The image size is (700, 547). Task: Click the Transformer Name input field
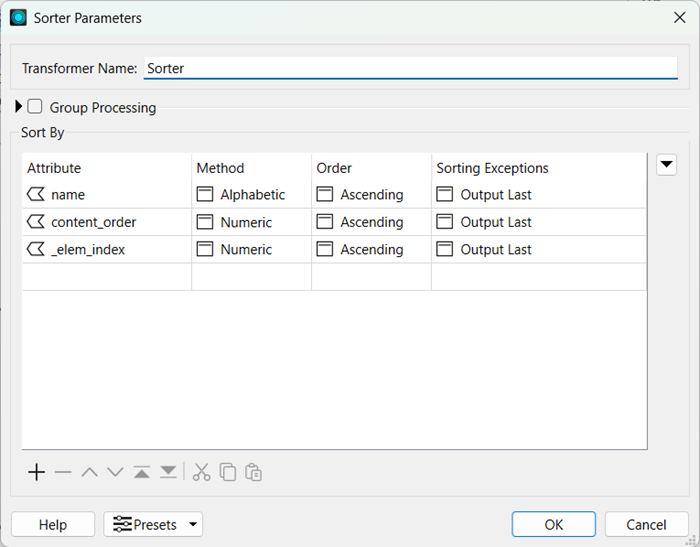point(411,68)
